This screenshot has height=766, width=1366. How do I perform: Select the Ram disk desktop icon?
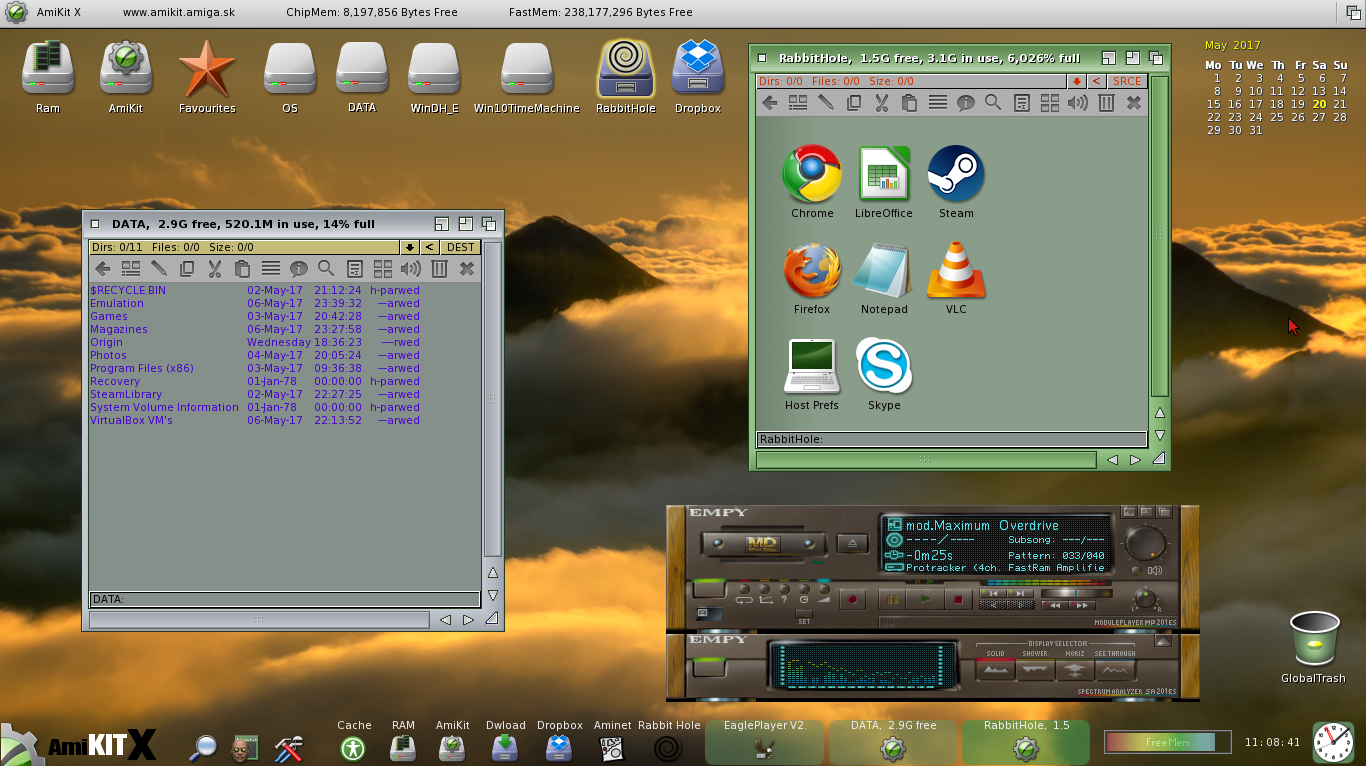[48, 68]
